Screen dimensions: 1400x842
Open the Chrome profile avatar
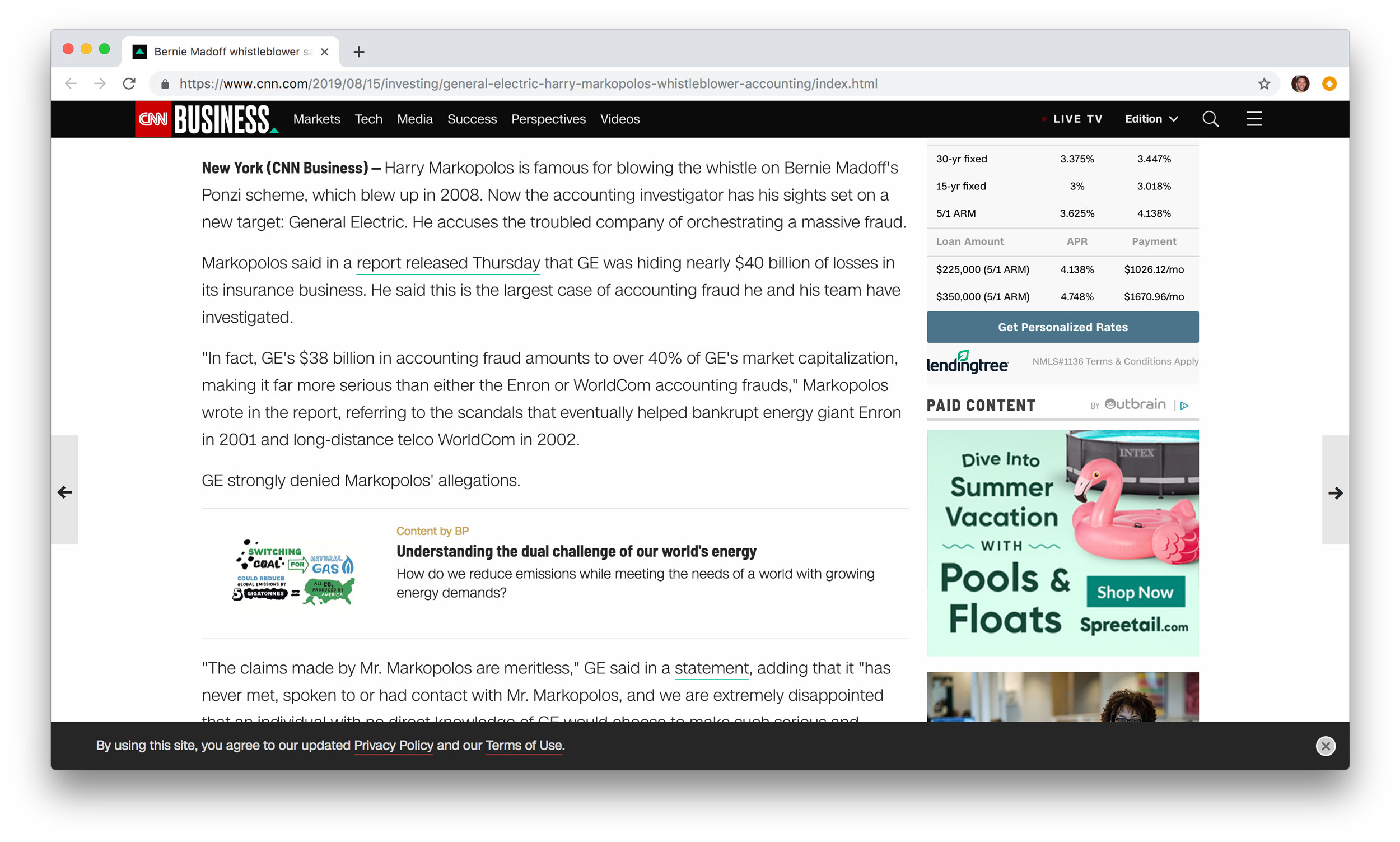point(1300,83)
